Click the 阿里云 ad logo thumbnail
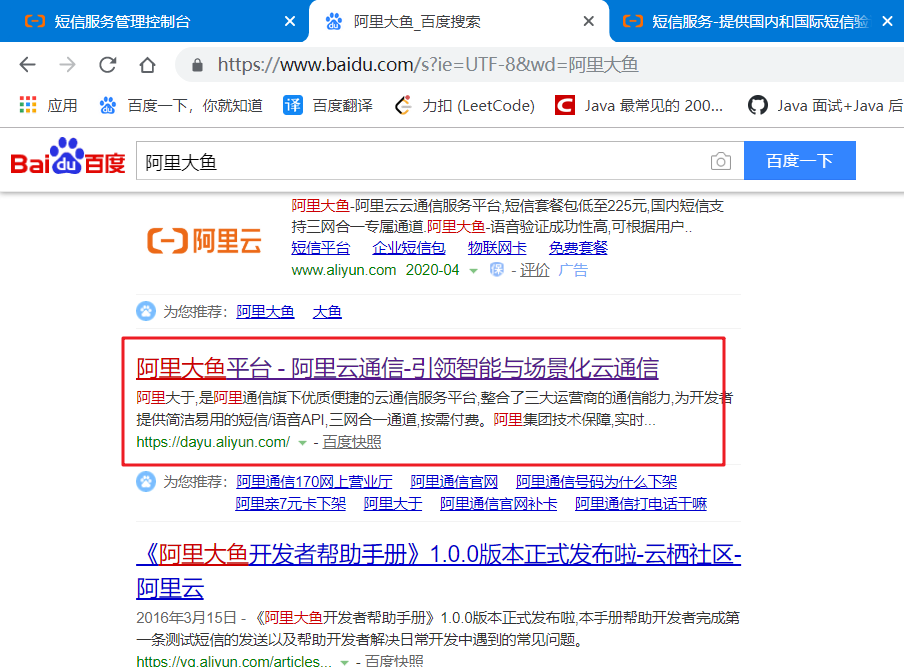 point(205,240)
